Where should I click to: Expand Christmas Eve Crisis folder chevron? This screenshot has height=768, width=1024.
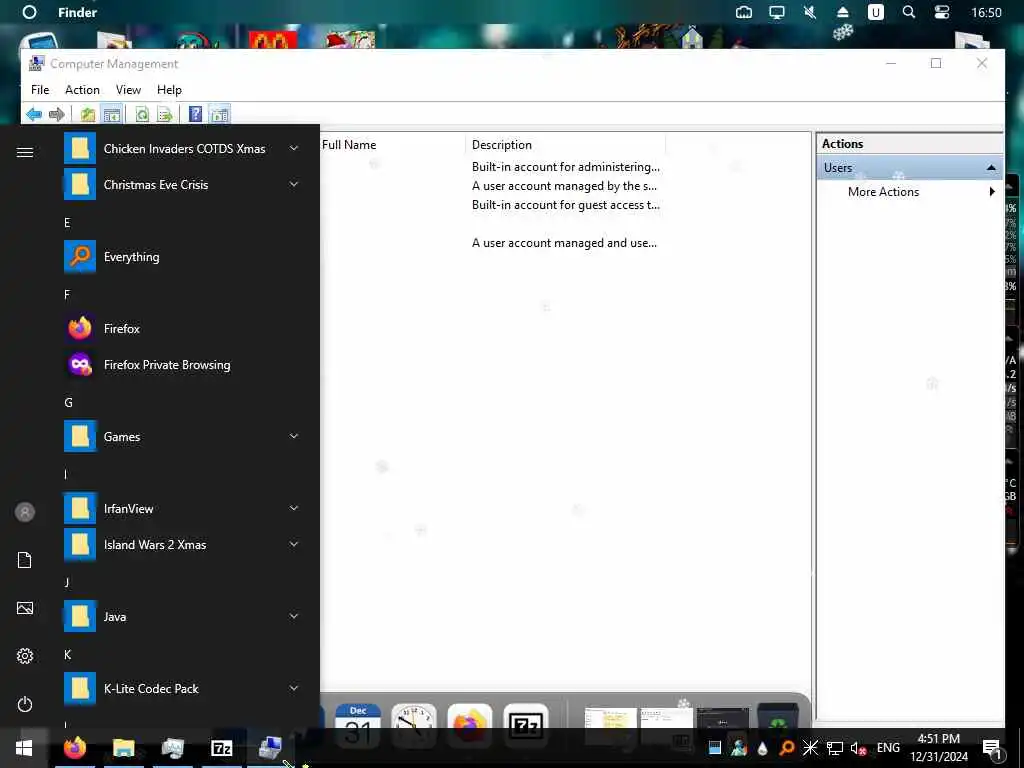coord(294,184)
